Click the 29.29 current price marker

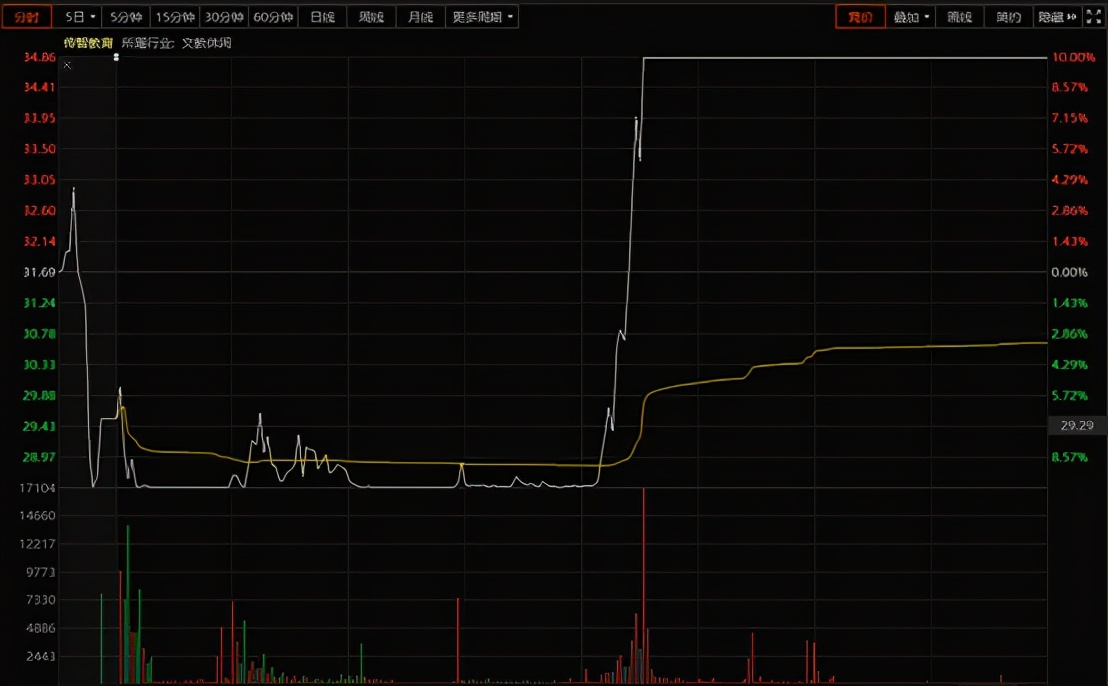(x=1077, y=425)
